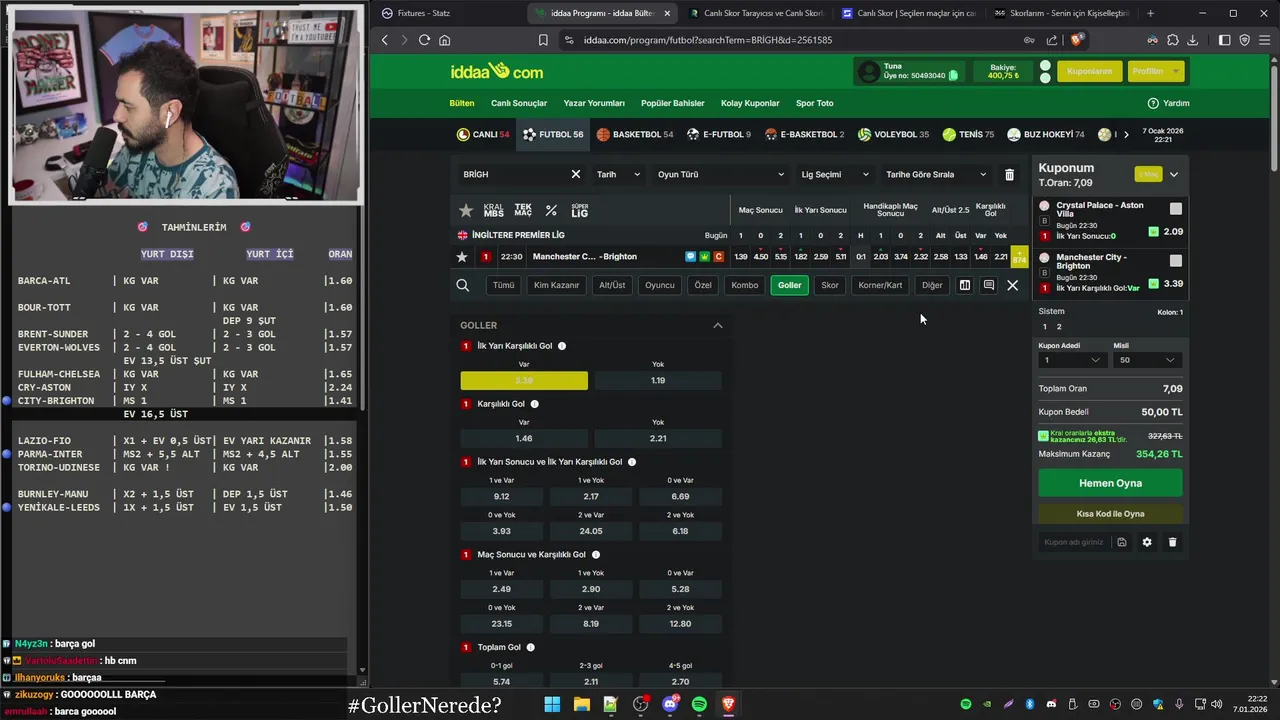Screen dimensions: 1280x720
Task: Reload the browser page
Action: click(424, 40)
